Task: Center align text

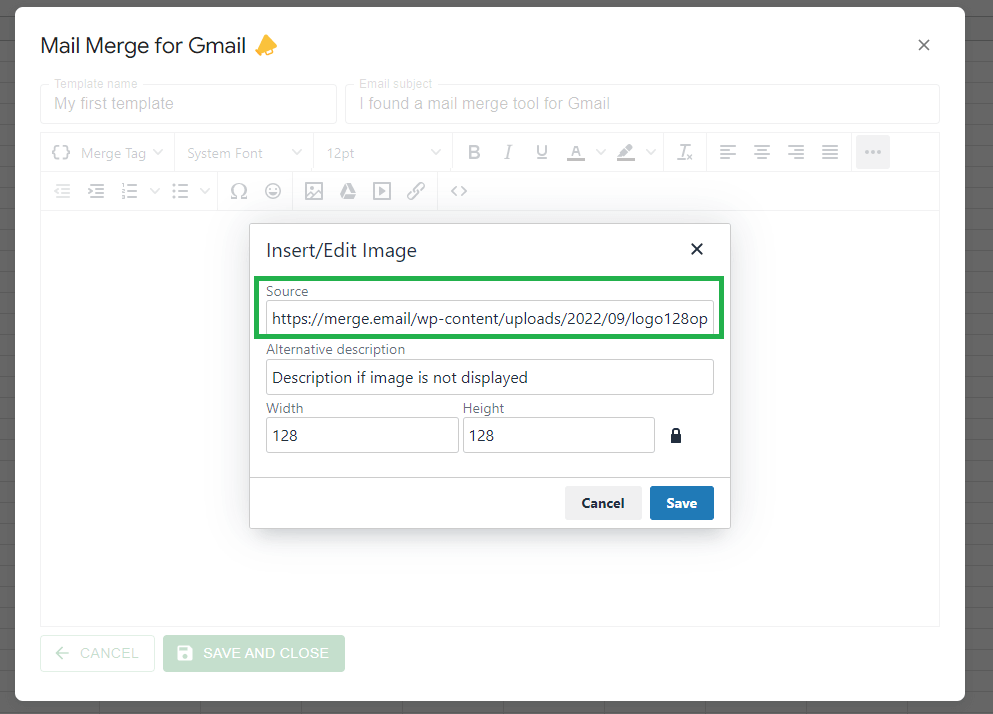Action: (x=762, y=152)
